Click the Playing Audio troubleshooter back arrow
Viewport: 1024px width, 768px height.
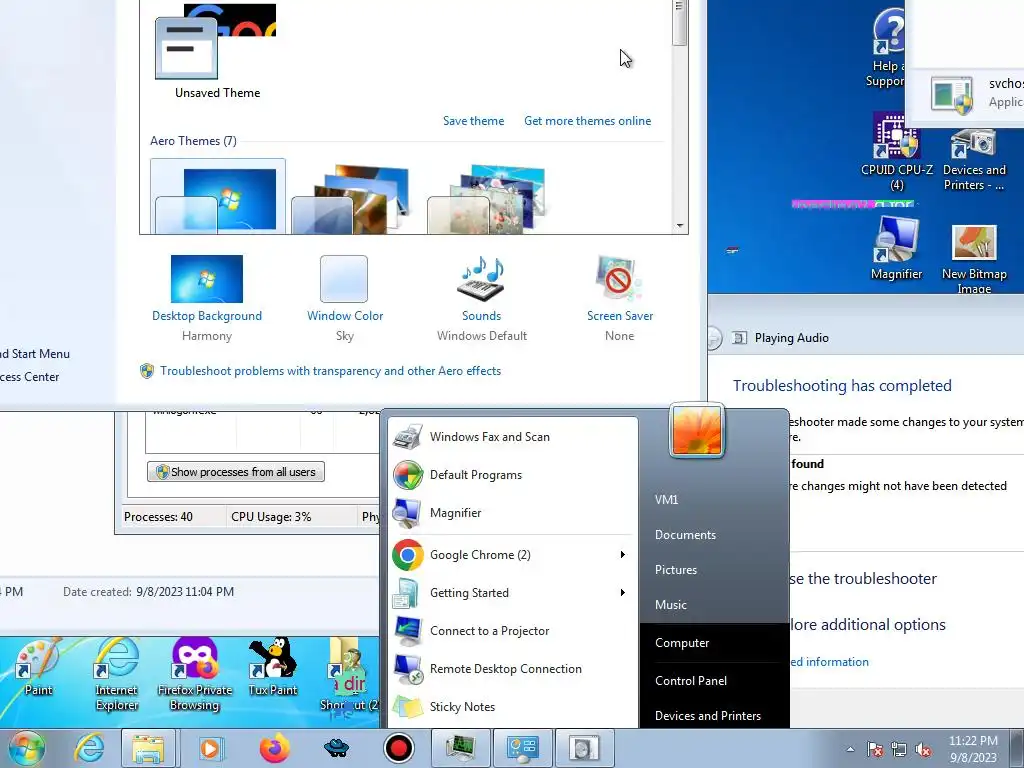click(x=713, y=338)
